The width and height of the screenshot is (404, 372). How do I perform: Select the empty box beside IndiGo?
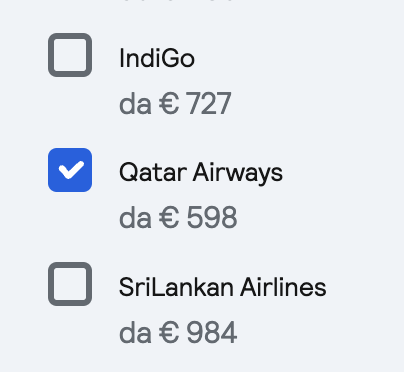(x=70, y=55)
